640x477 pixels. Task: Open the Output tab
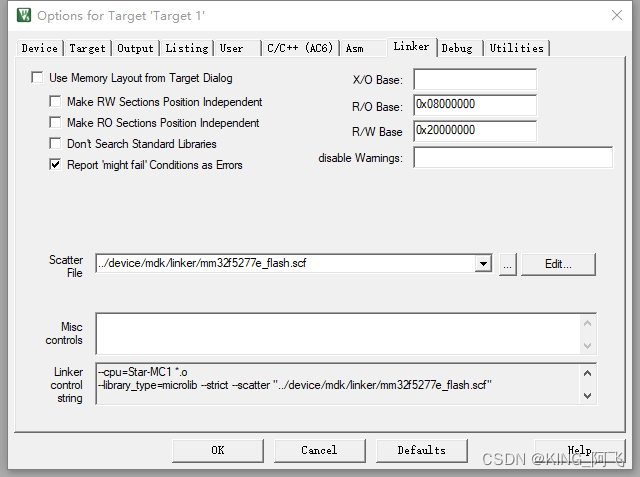click(136, 48)
